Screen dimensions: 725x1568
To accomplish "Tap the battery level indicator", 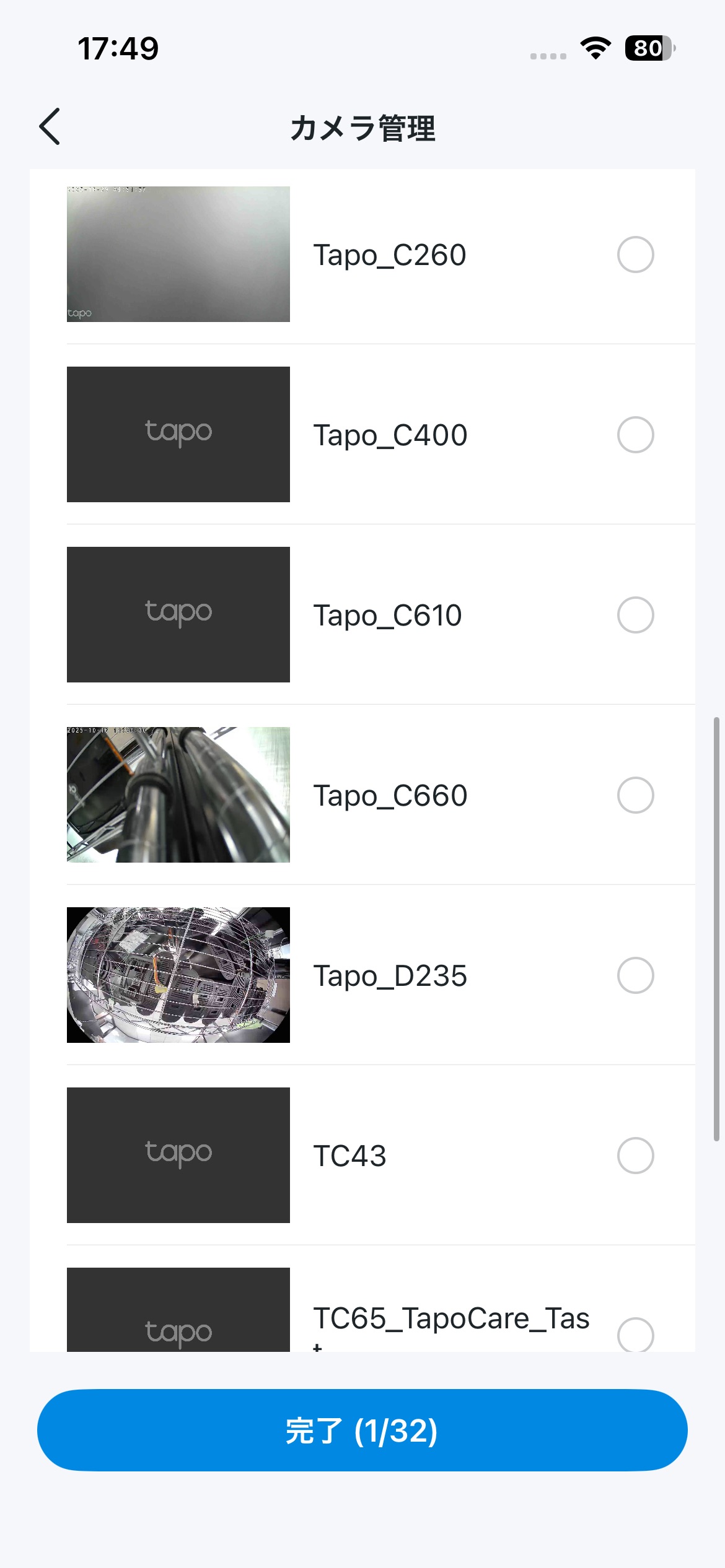I will (649, 48).
